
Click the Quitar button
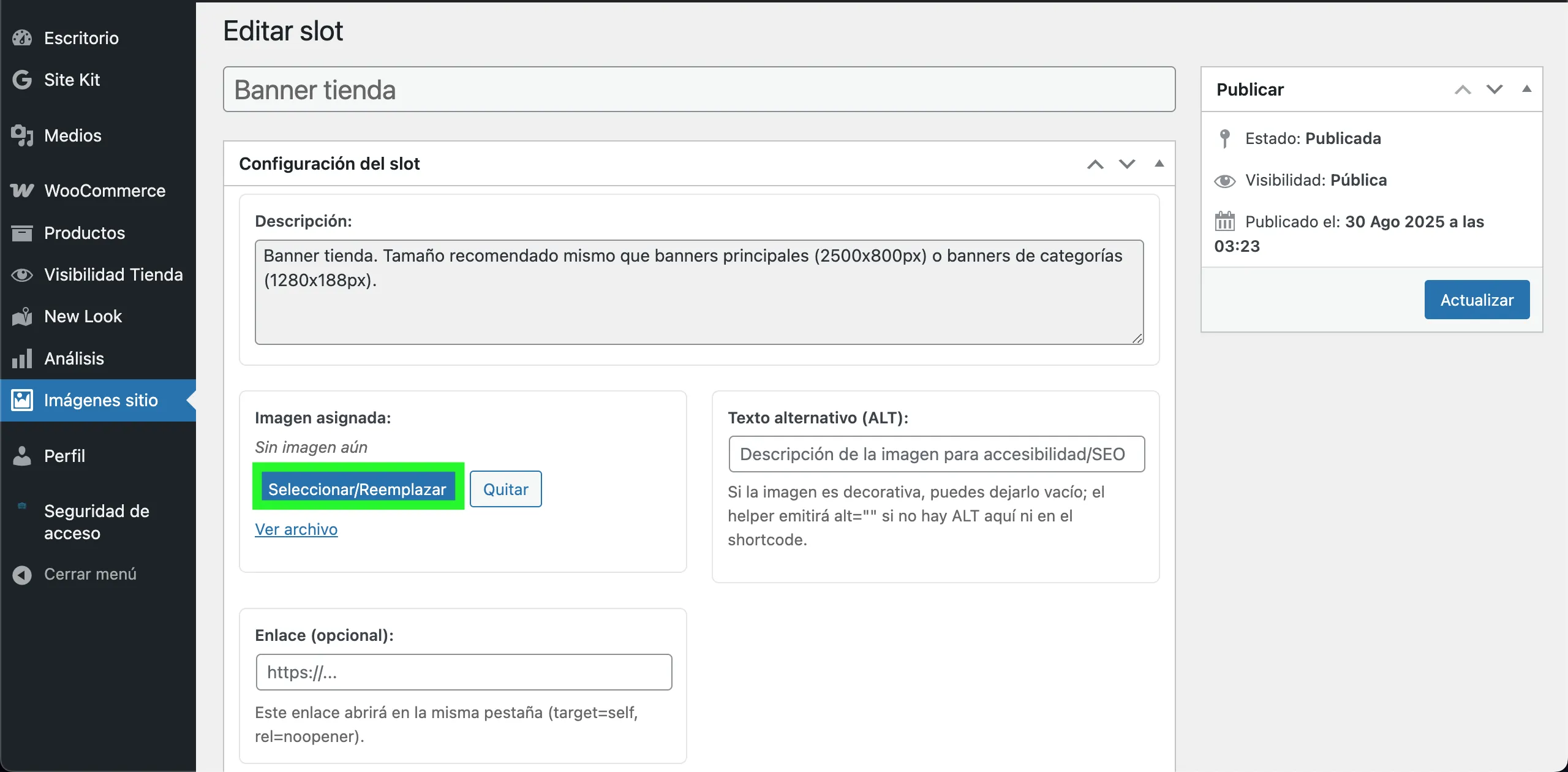(505, 489)
